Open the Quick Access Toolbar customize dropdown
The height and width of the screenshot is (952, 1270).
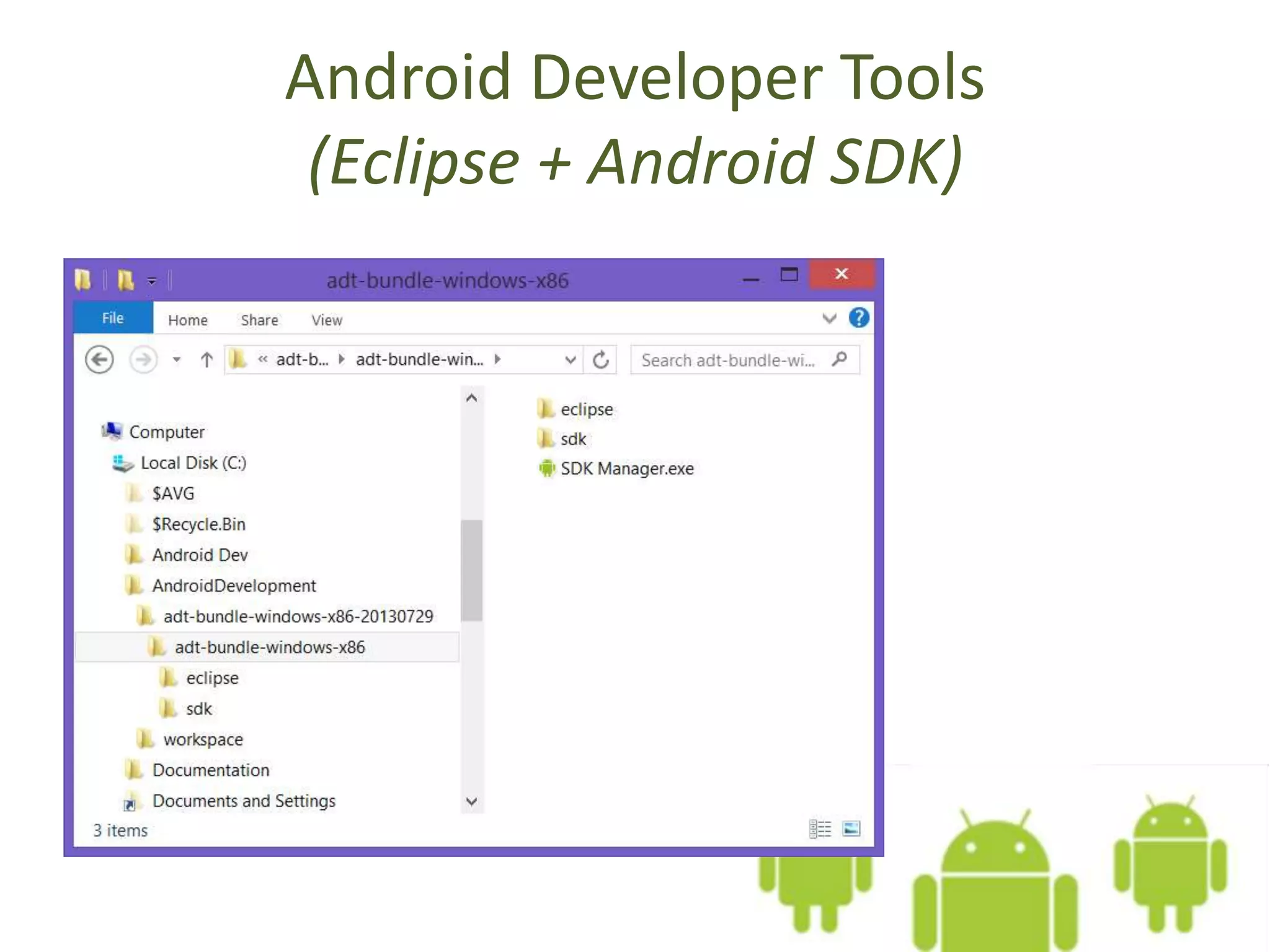(x=152, y=281)
